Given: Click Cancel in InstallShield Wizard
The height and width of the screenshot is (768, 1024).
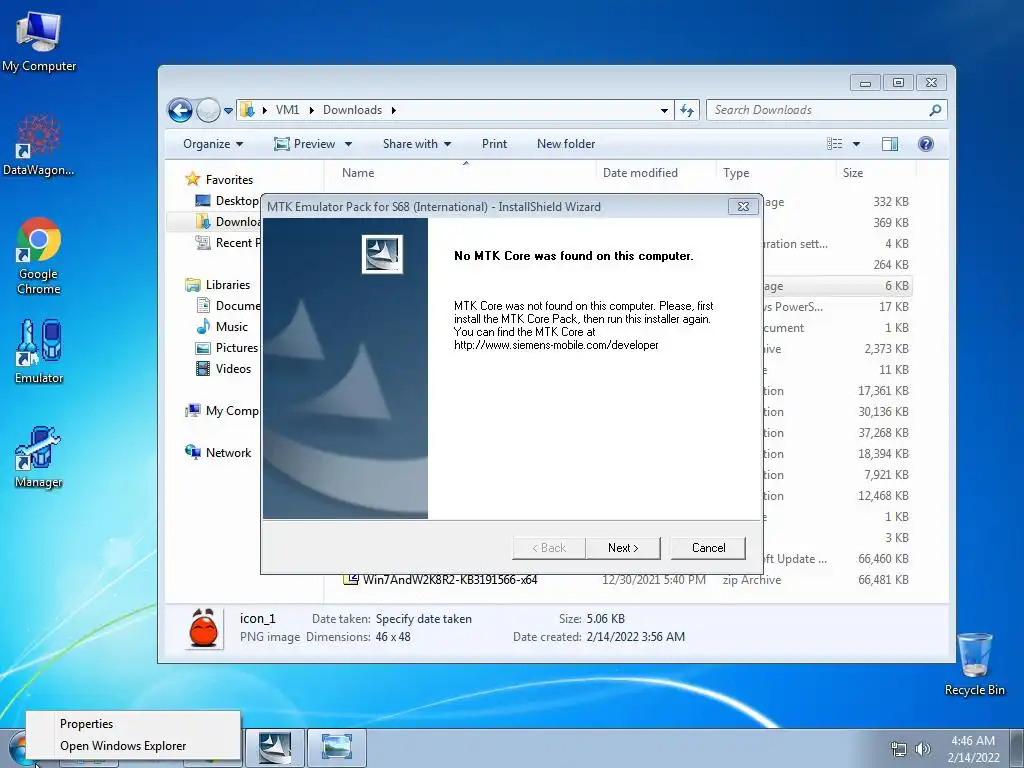Looking at the screenshot, I should point(709,548).
